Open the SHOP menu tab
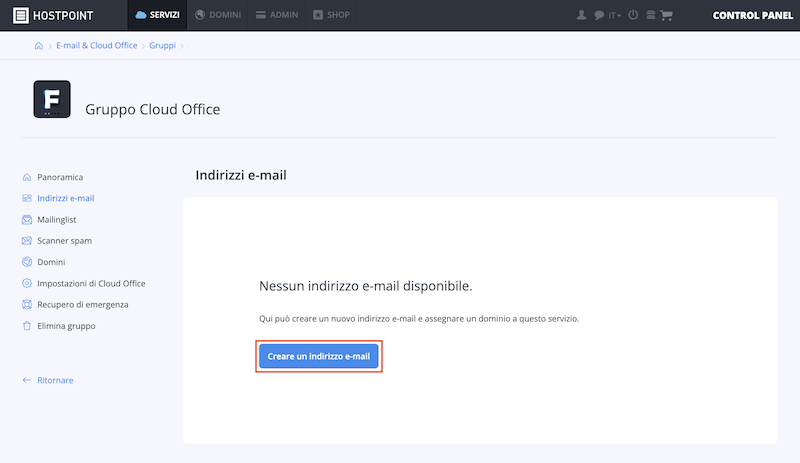This screenshot has height=463, width=800. tap(331, 15)
